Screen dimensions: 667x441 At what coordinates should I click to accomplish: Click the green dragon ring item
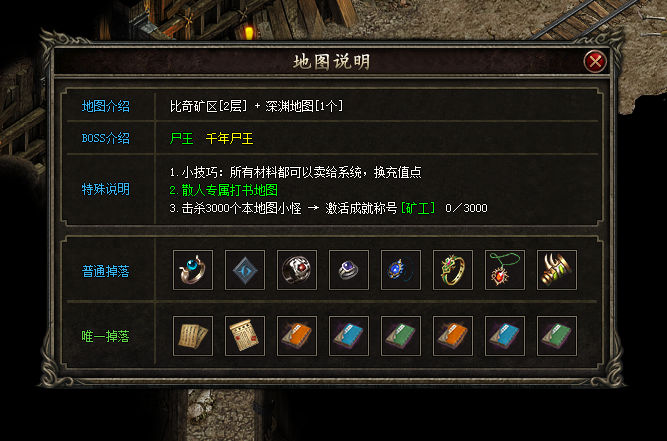[x=453, y=270]
